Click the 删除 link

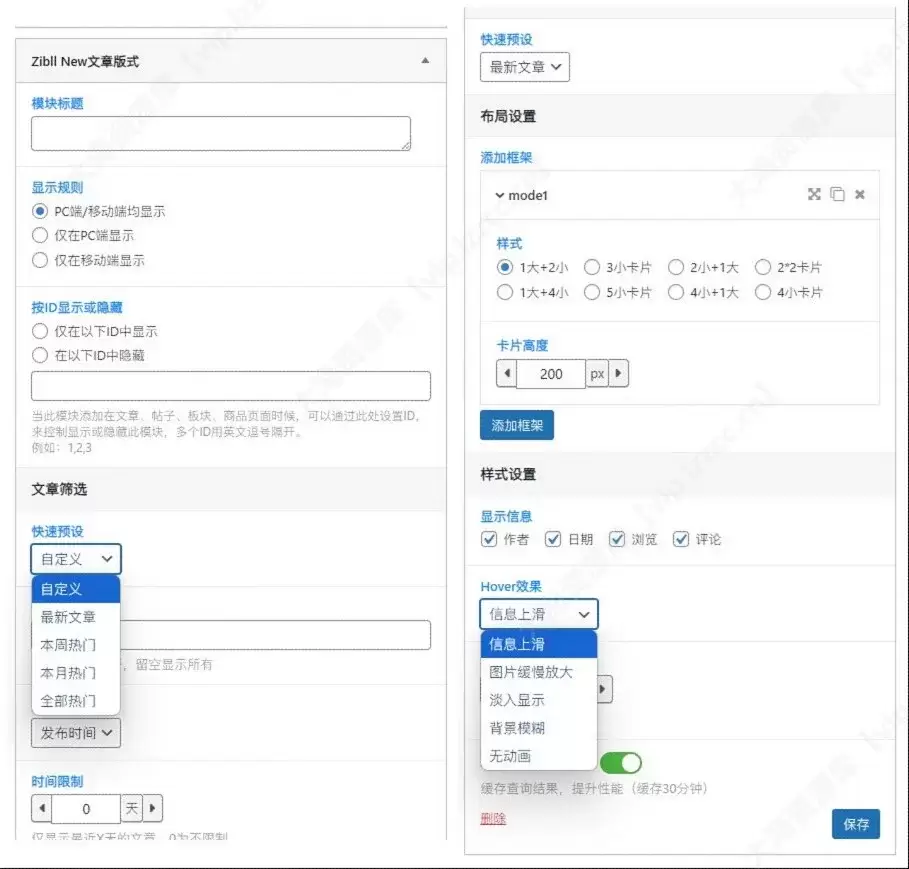(x=493, y=818)
